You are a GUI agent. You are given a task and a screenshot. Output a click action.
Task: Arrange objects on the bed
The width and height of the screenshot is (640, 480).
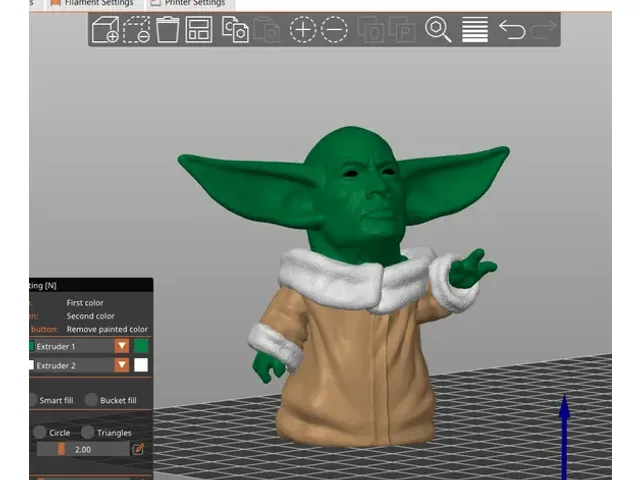pos(199,29)
